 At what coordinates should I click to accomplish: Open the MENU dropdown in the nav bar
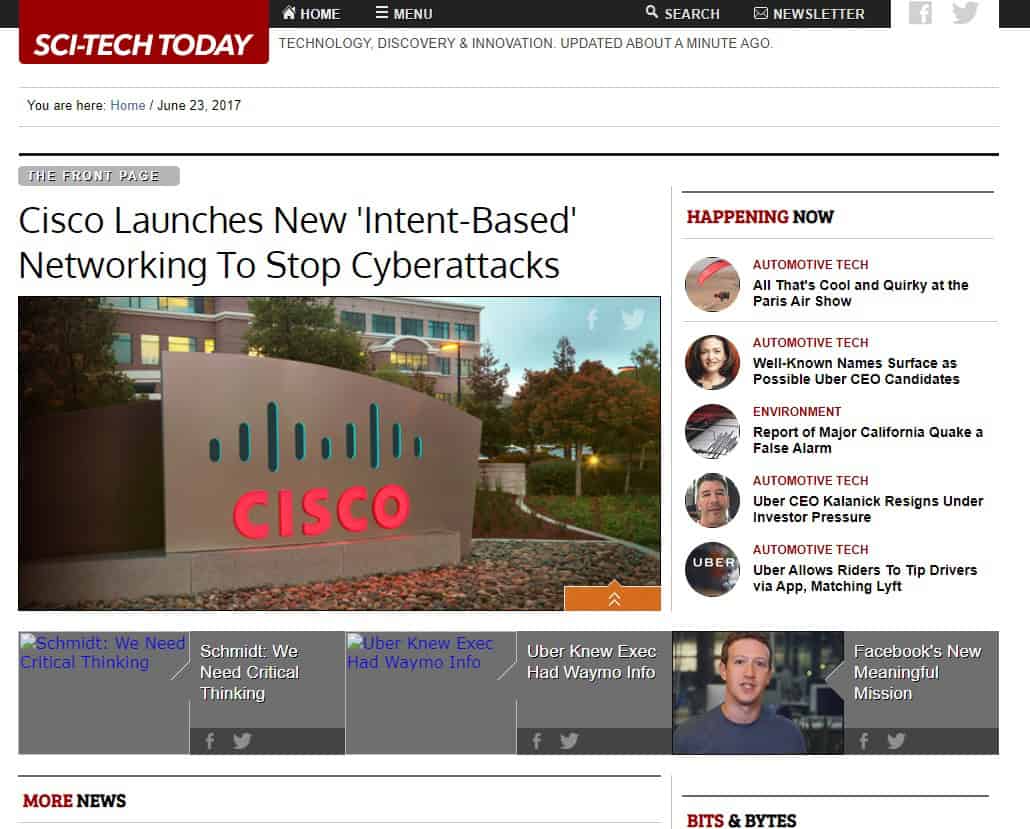pos(403,13)
